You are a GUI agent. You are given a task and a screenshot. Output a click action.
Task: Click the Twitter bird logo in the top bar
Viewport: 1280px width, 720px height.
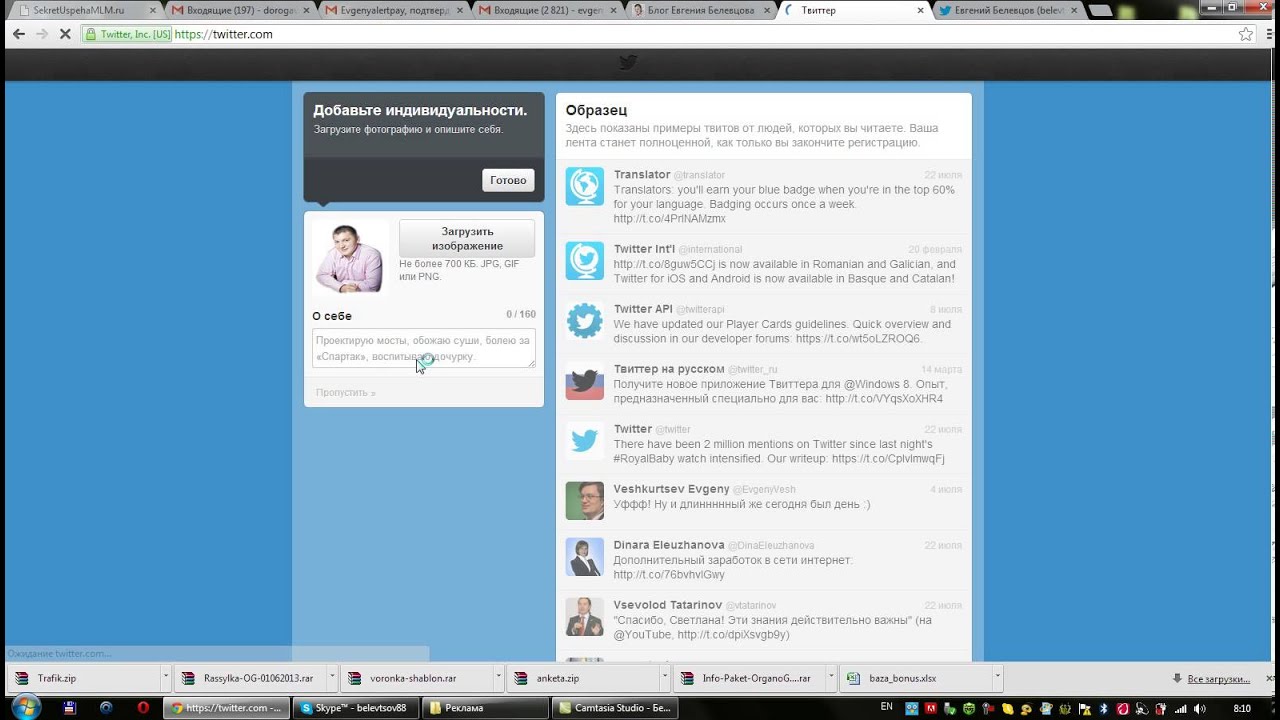tap(628, 62)
